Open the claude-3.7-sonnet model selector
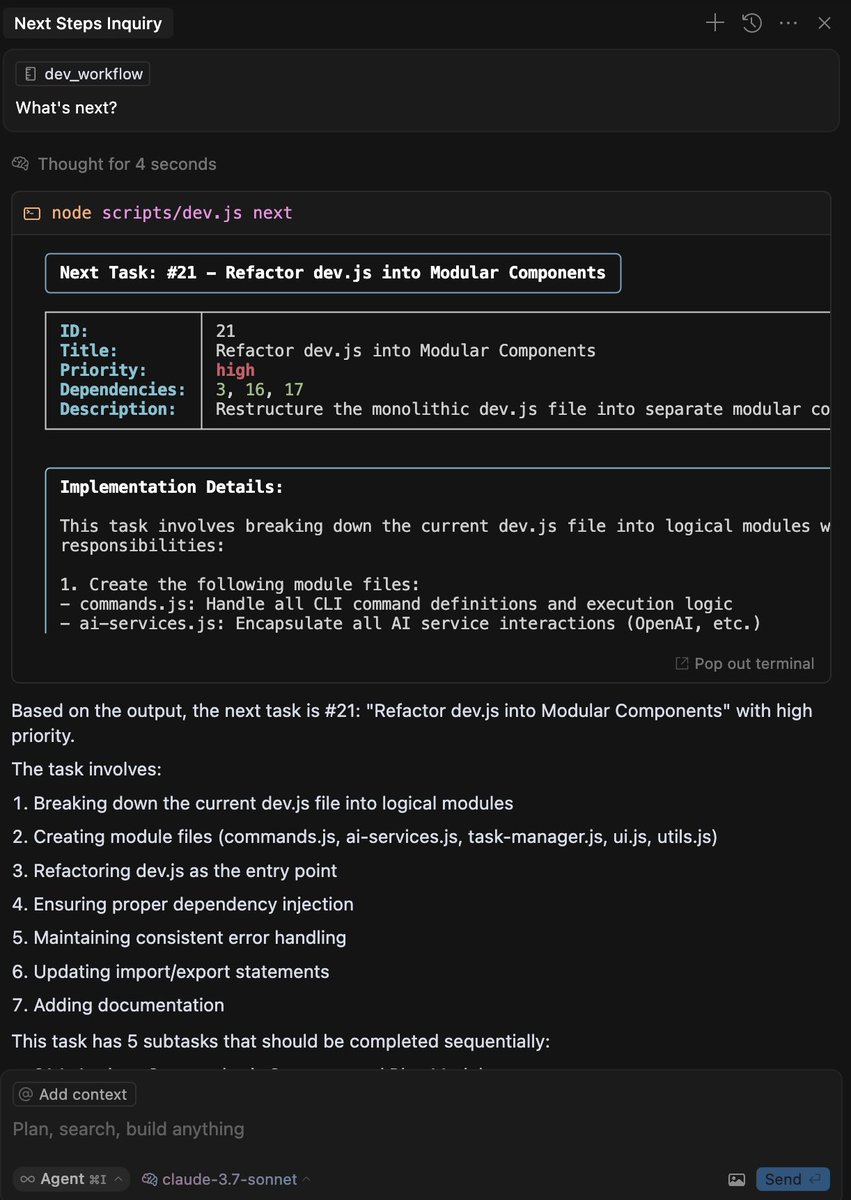 [226, 1179]
